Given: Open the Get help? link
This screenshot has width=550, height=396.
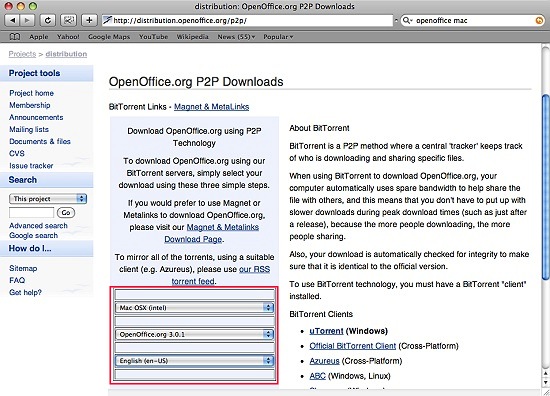Looking at the screenshot, I should coord(25,292).
